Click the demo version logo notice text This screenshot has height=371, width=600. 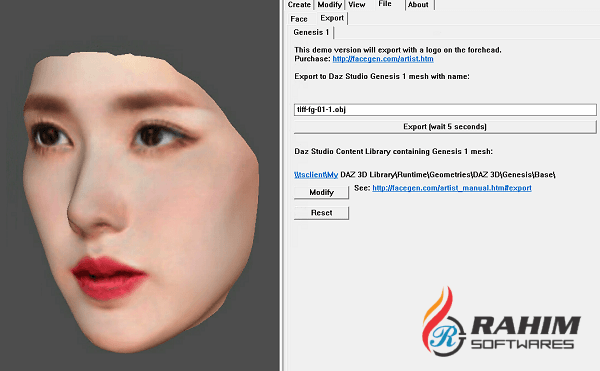[398, 50]
